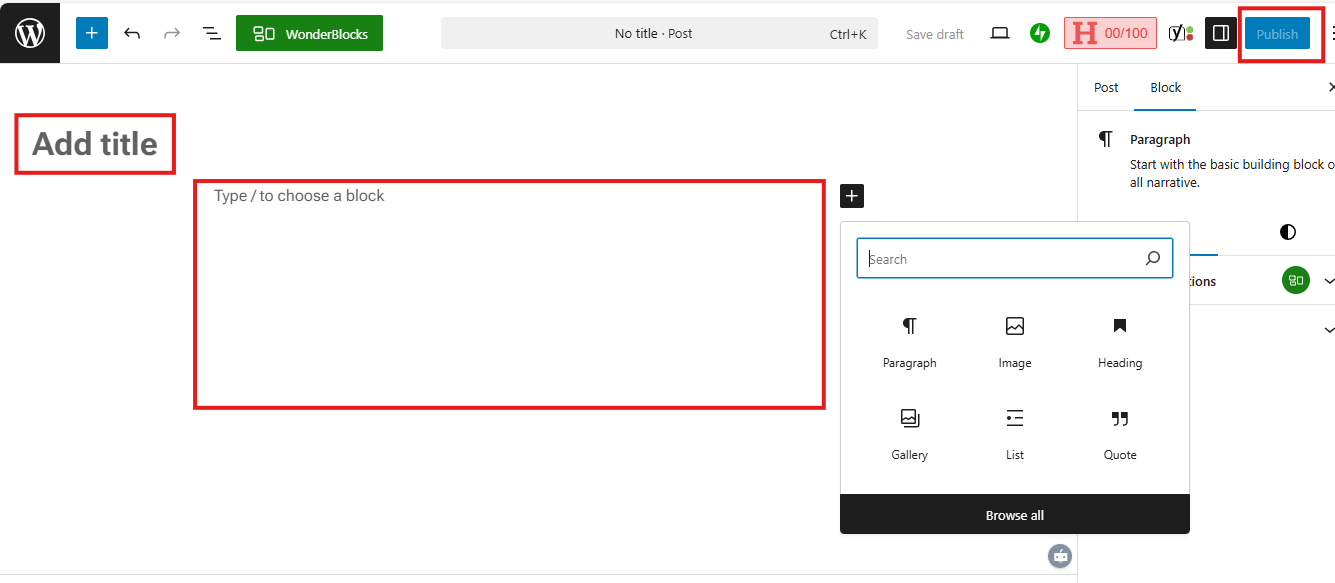Preview post with the desktop icon
Image resolution: width=1335 pixels, height=583 pixels.
(x=999, y=32)
